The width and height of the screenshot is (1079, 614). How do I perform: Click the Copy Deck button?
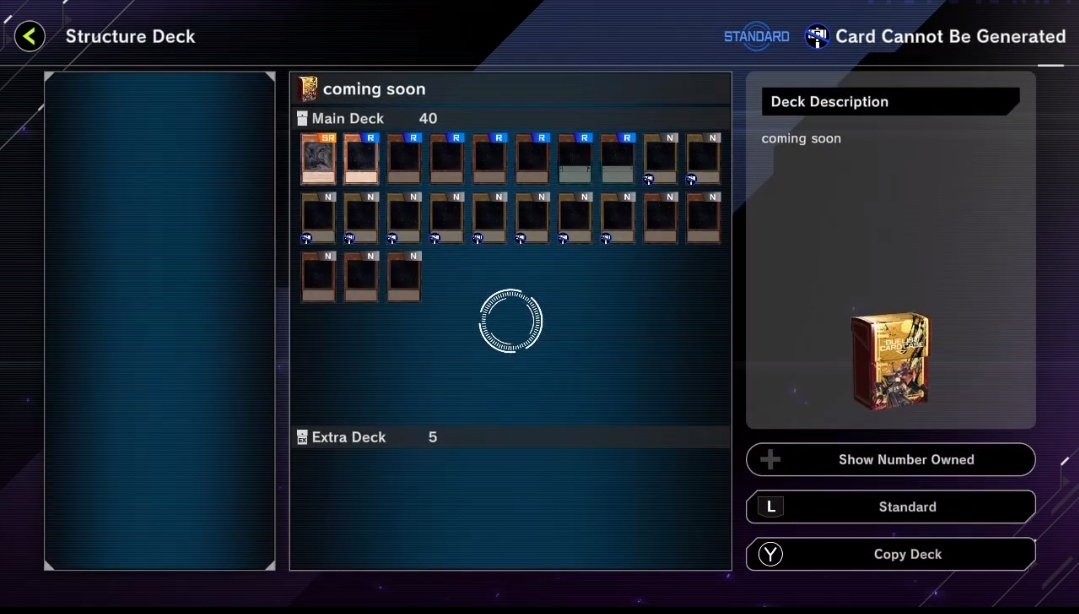[x=890, y=554]
